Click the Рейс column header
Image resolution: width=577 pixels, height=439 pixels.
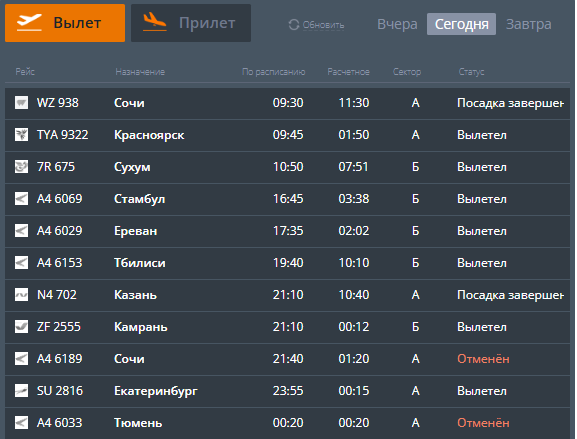tap(25, 72)
